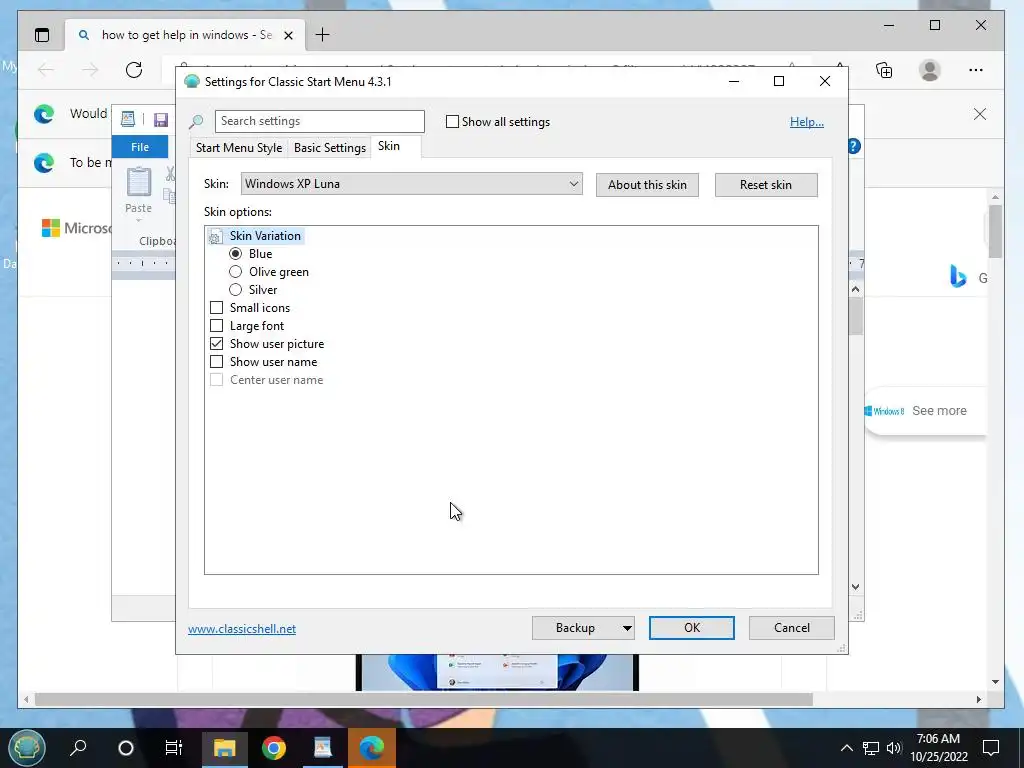Open Backup button dropdown arrow
This screenshot has width=1024, height=768.
coord(626,628)
